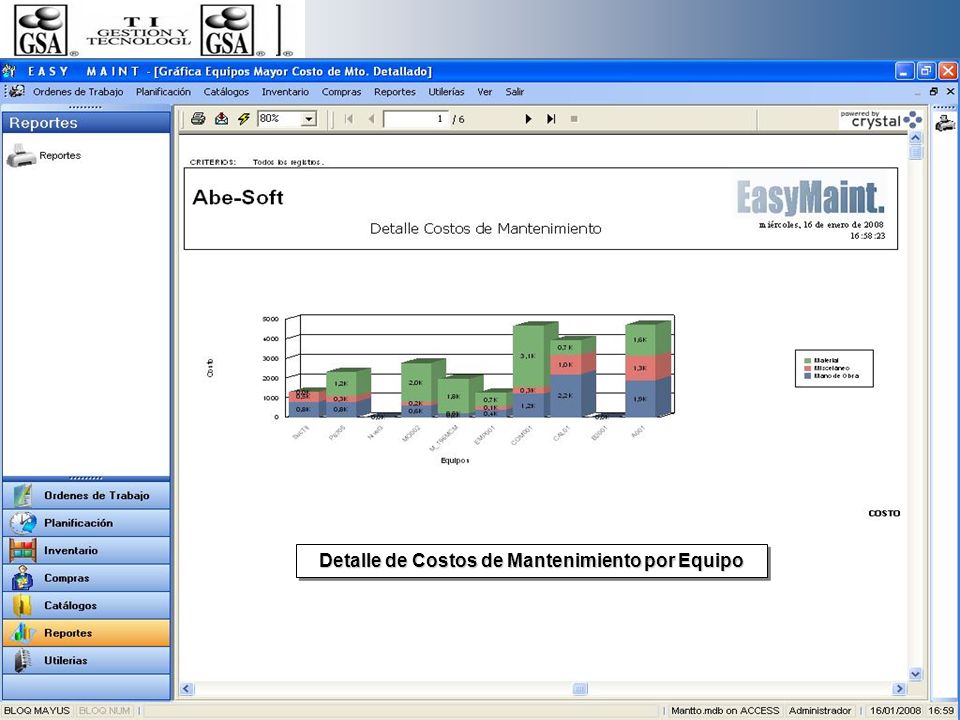Click the red Misceláneo legend swatch
The width and height of the screenshot is (960, 720).
tap(808, 368)
